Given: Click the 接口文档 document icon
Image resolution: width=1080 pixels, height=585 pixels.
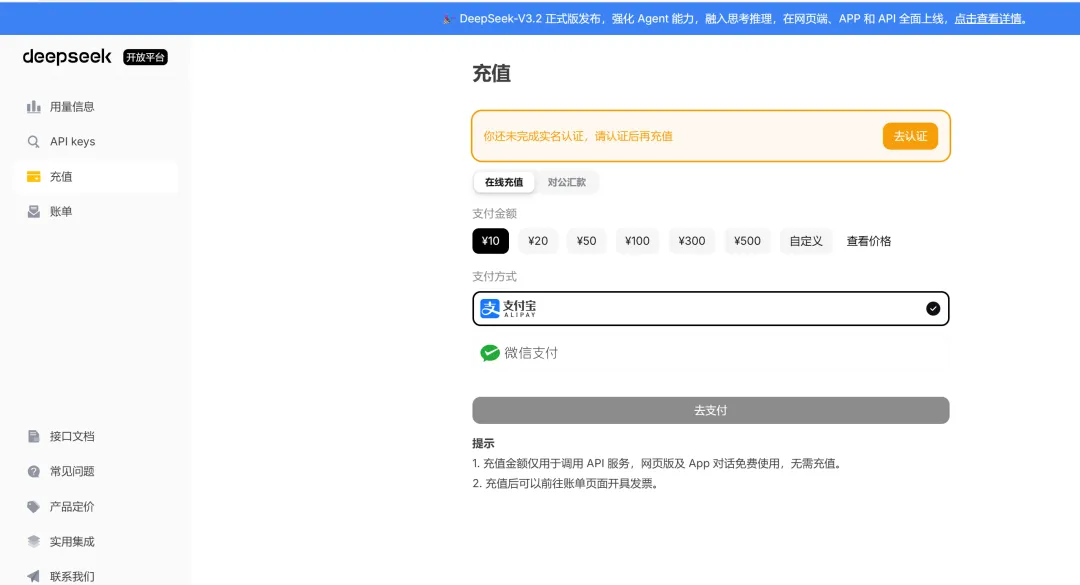Looking at the screenshot, I should click(33, 436).
